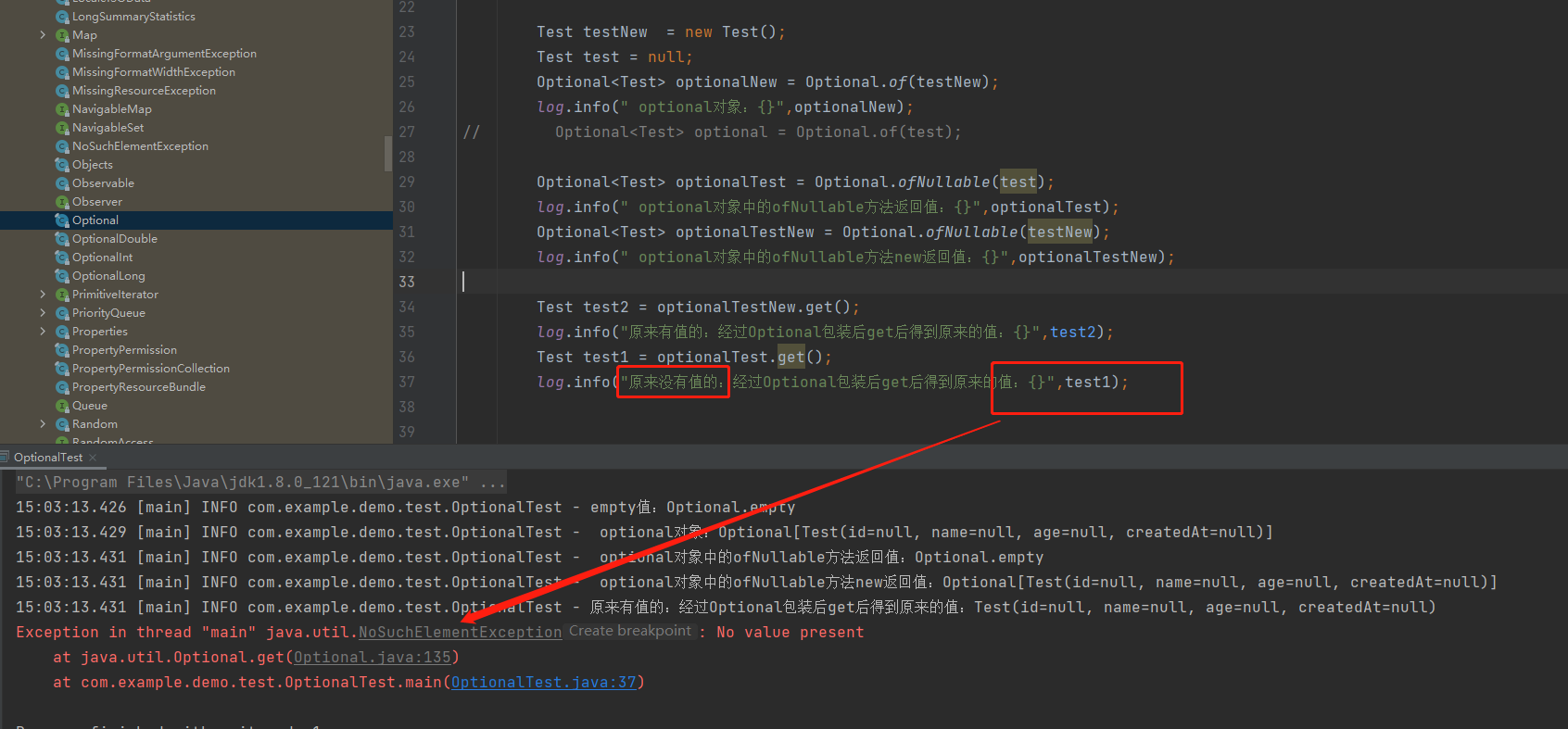
Task: Click the OptionalDouble class icon
Action: point(63,239)
